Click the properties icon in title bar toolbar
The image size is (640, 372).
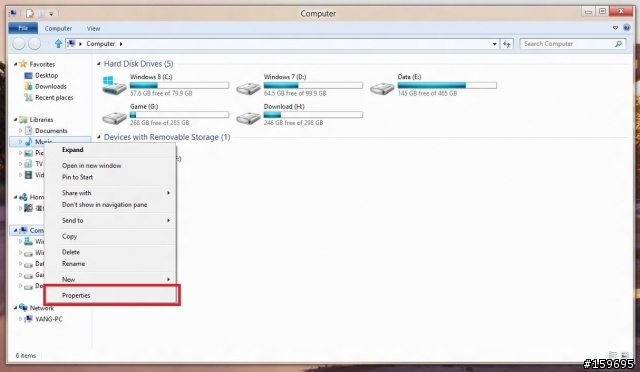point(30,13)
